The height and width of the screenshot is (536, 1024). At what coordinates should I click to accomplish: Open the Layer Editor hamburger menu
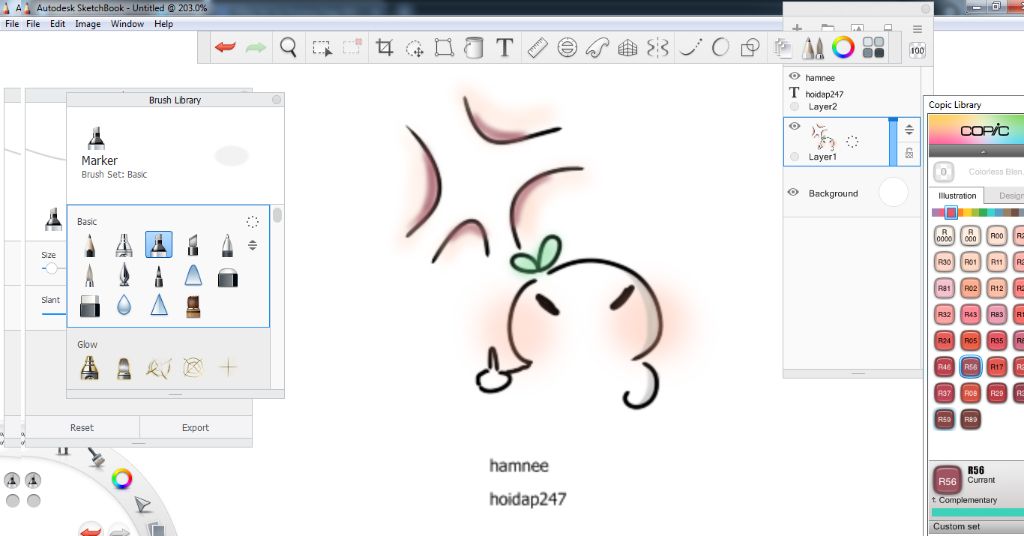918,29
